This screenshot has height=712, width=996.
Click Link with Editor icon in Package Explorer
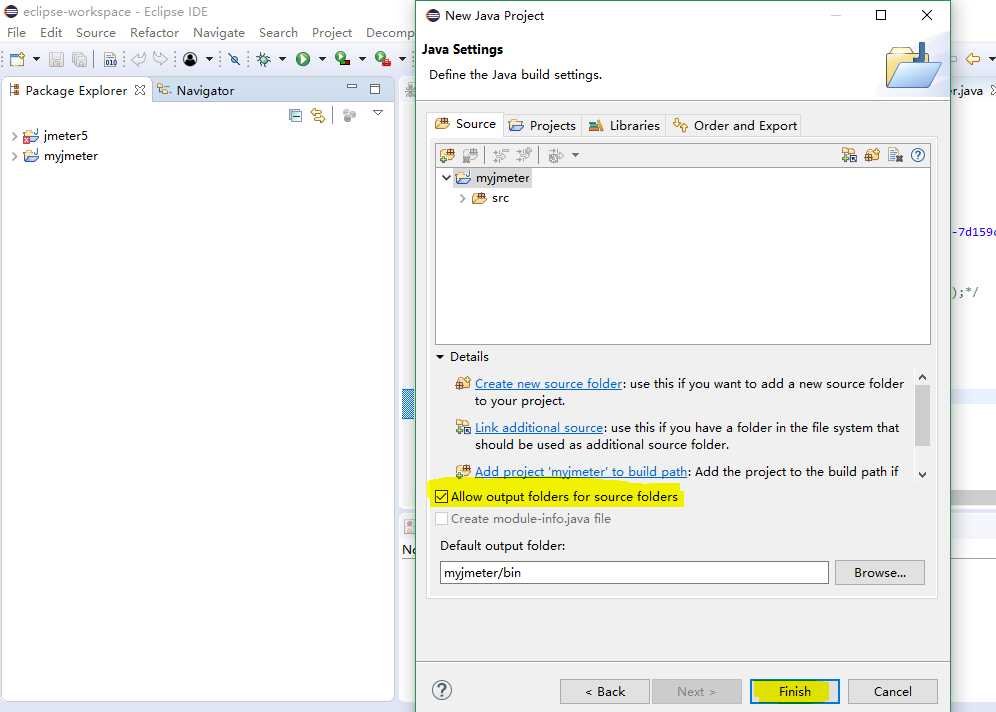pos(318,116)
